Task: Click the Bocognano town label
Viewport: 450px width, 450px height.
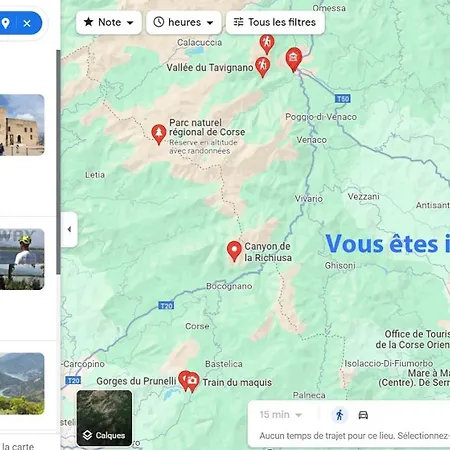Action: pos(229,286)
